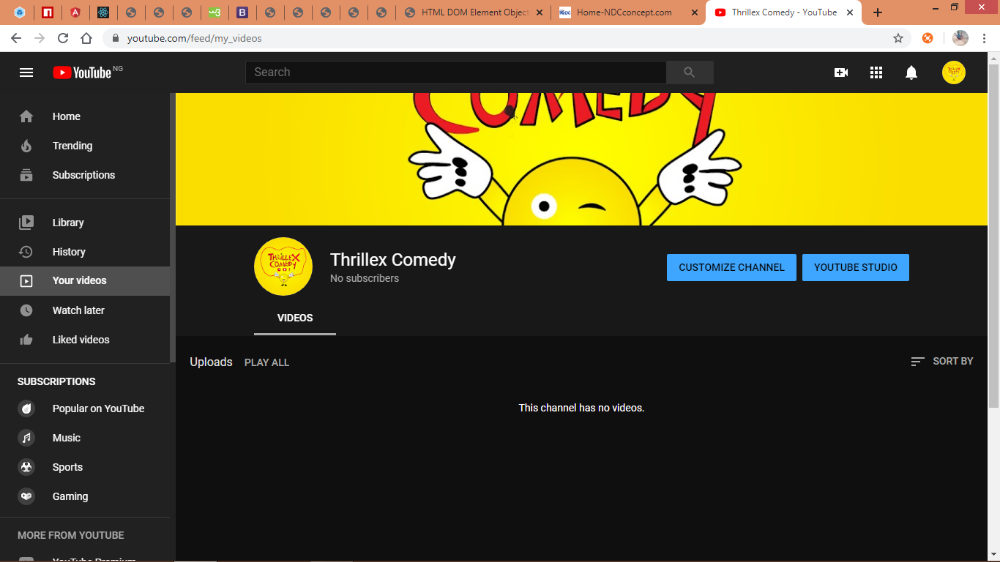Image resolution: width=1000 pixels, height=562 pixels.
Task: Select Your videos in sidebar
Action: (85, 281)
